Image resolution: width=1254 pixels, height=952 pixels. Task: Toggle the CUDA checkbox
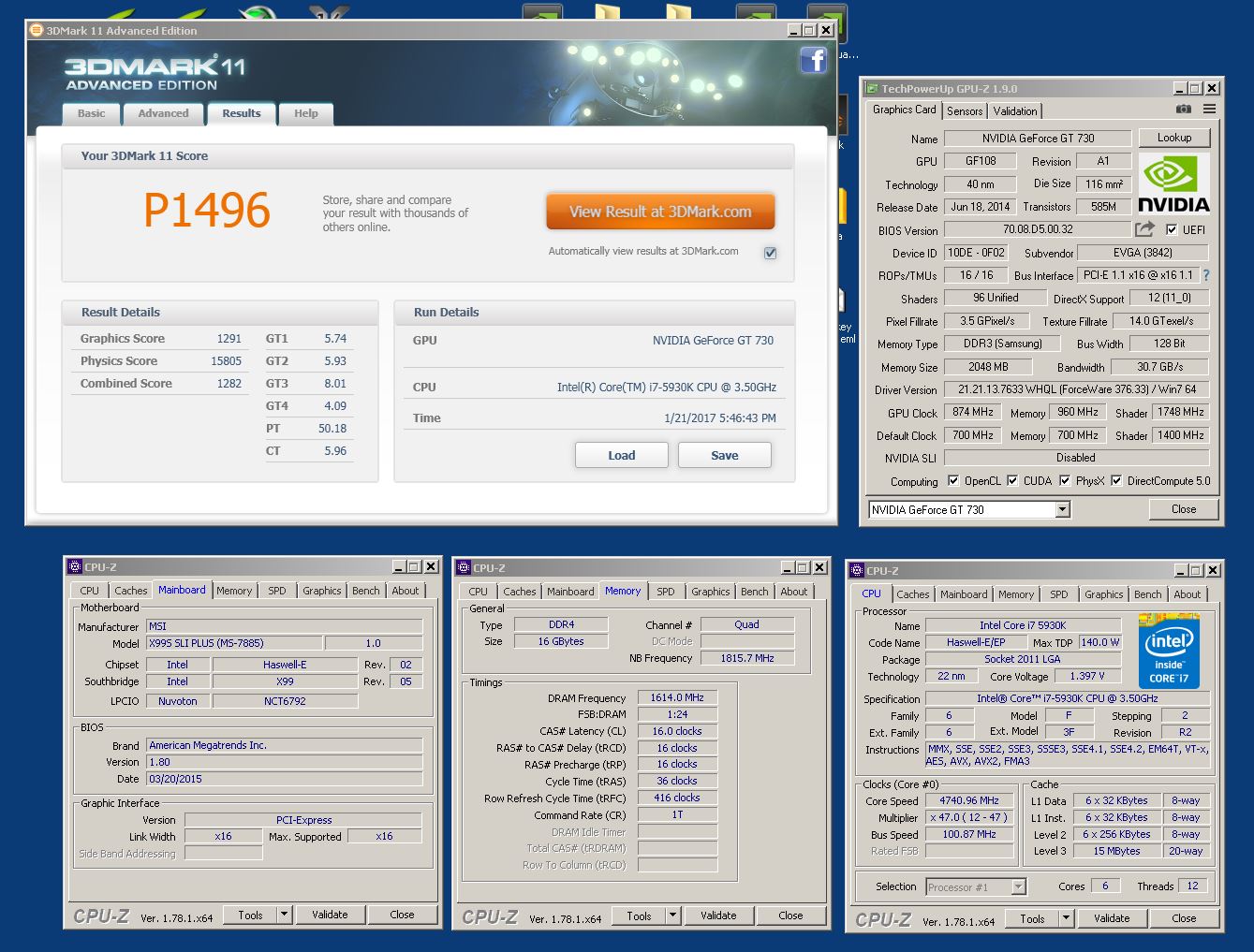click(1012, 481)
